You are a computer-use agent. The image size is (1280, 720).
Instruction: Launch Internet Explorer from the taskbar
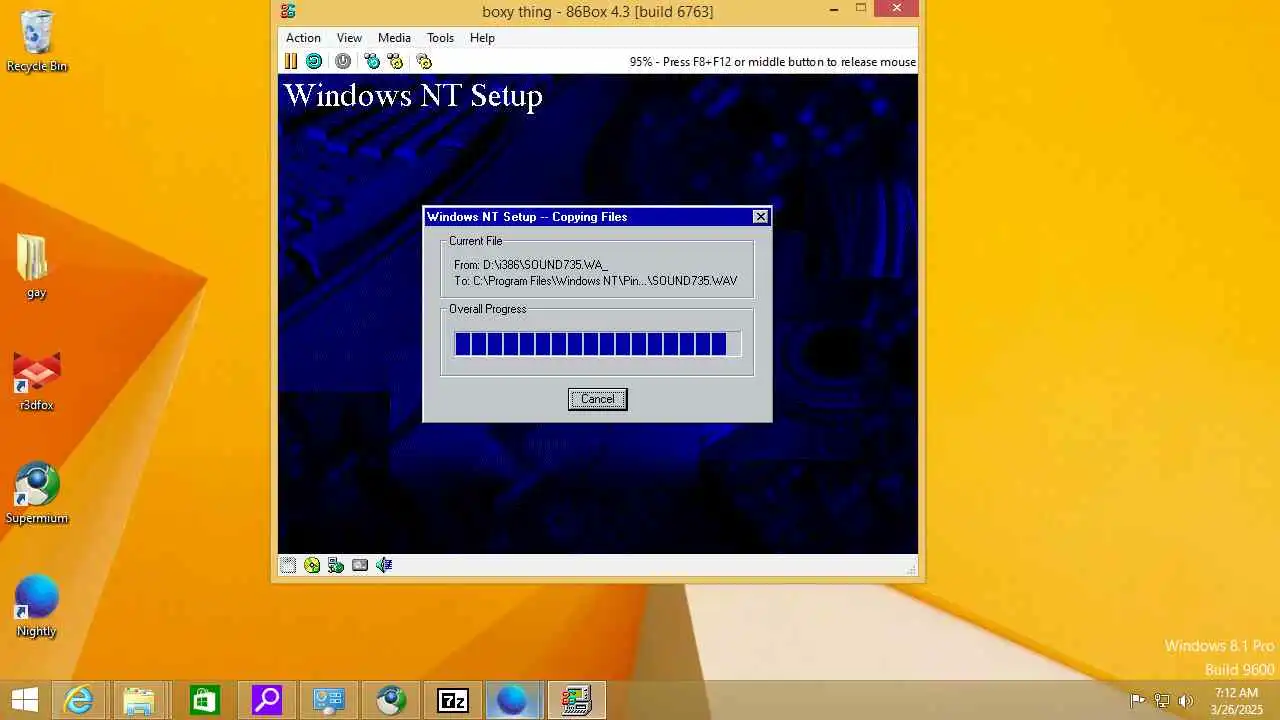78,700
